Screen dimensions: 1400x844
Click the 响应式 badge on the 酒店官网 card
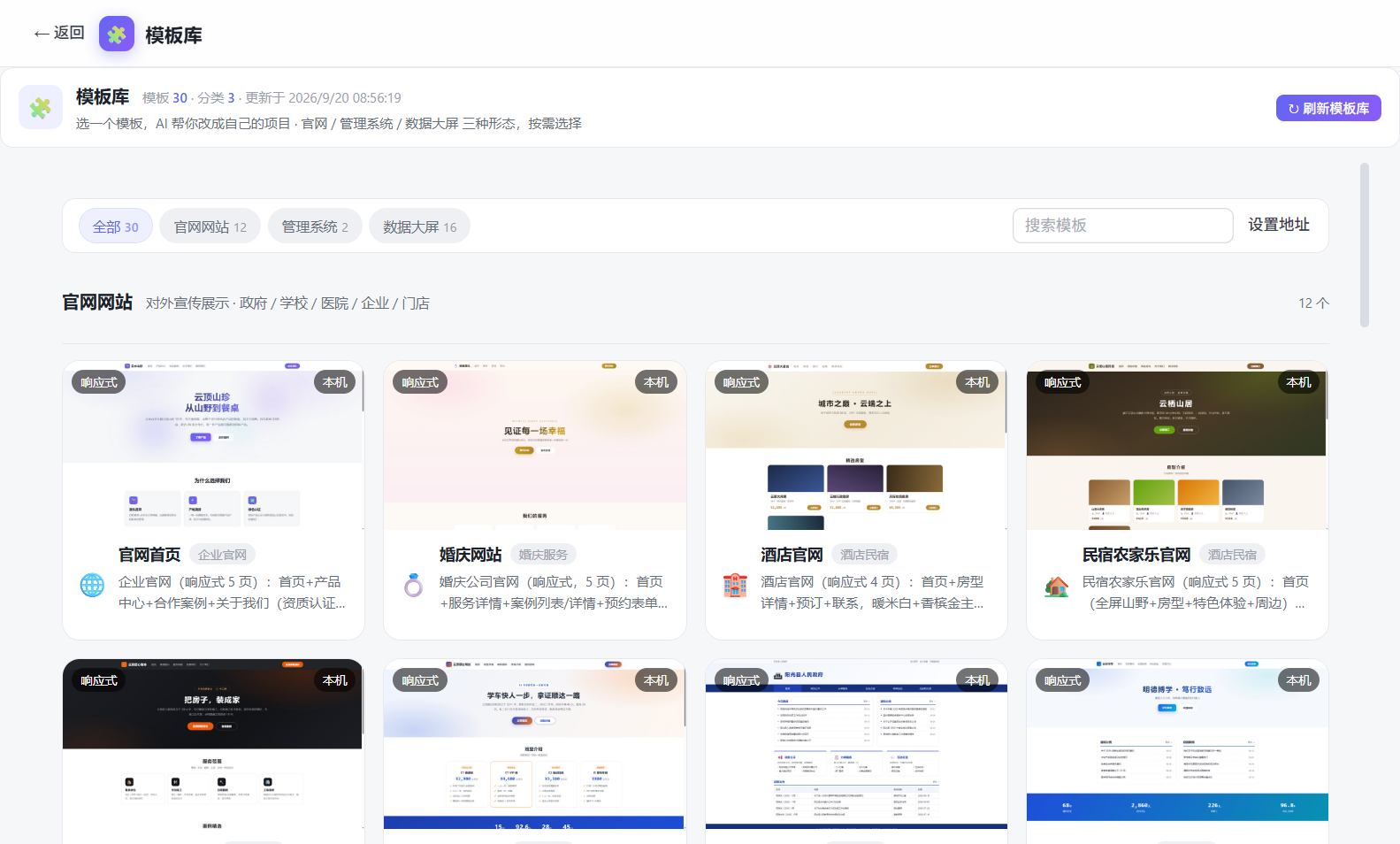[741, 382]
